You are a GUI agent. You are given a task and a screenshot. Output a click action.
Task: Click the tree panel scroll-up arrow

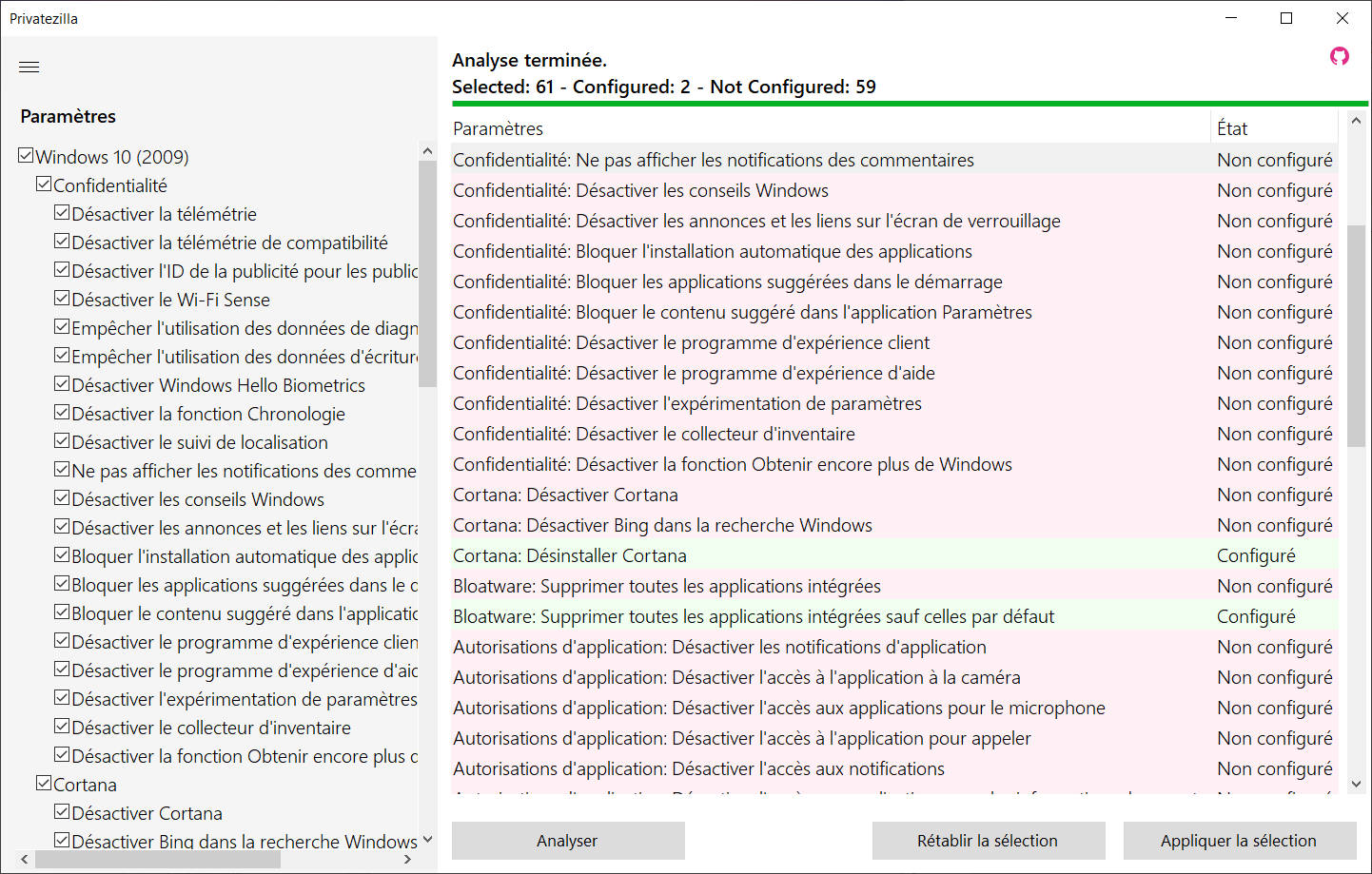427,151
